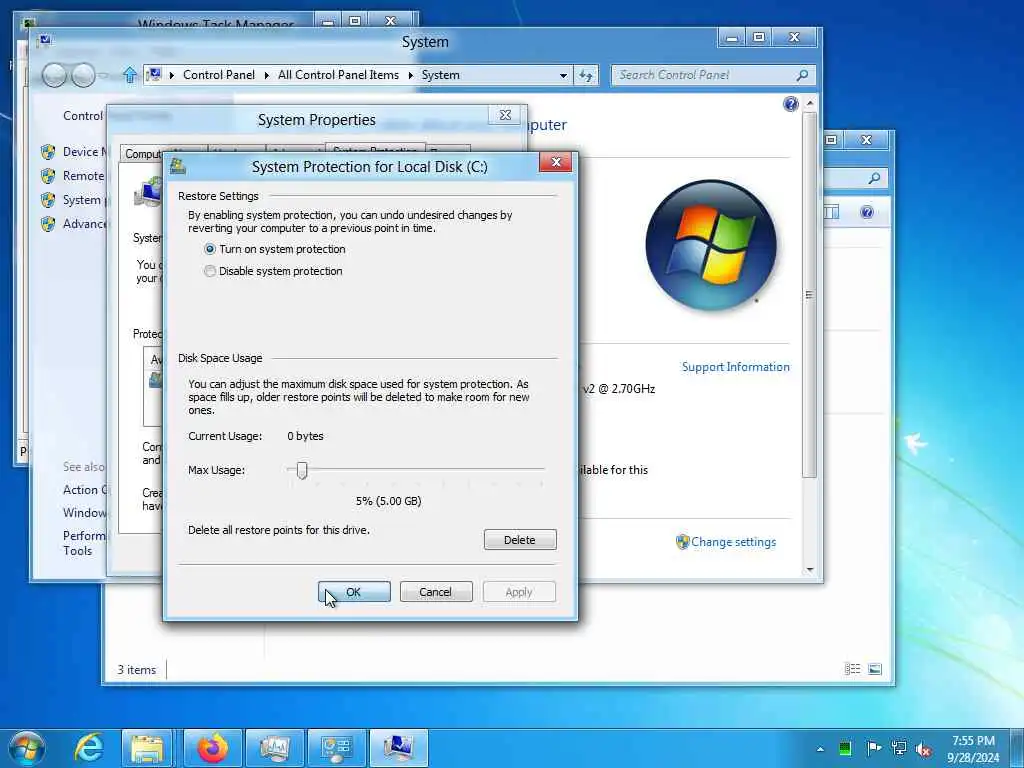The width and height of the screenshot is (1024, 768).
Task: Launch Firefox from the taskbar
Action: click(x=212, y=748)
